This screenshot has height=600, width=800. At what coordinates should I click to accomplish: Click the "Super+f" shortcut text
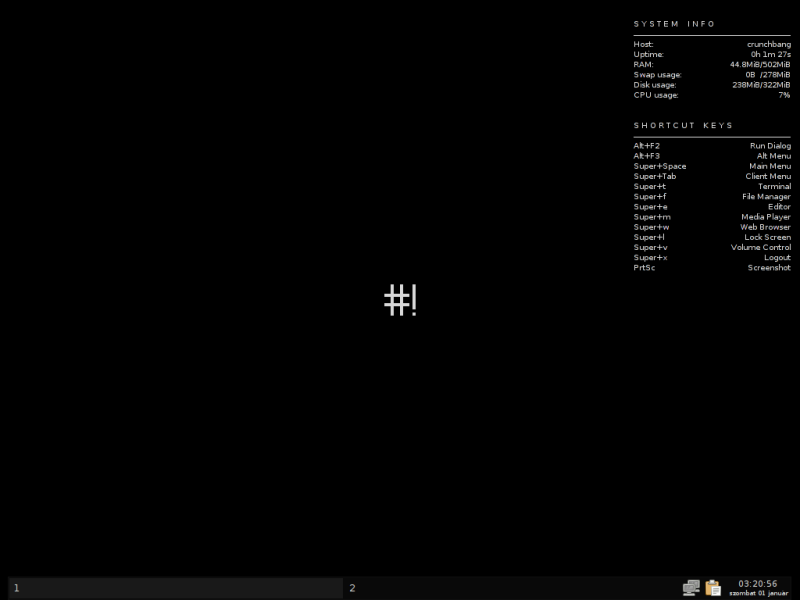(x=649, y=196)
